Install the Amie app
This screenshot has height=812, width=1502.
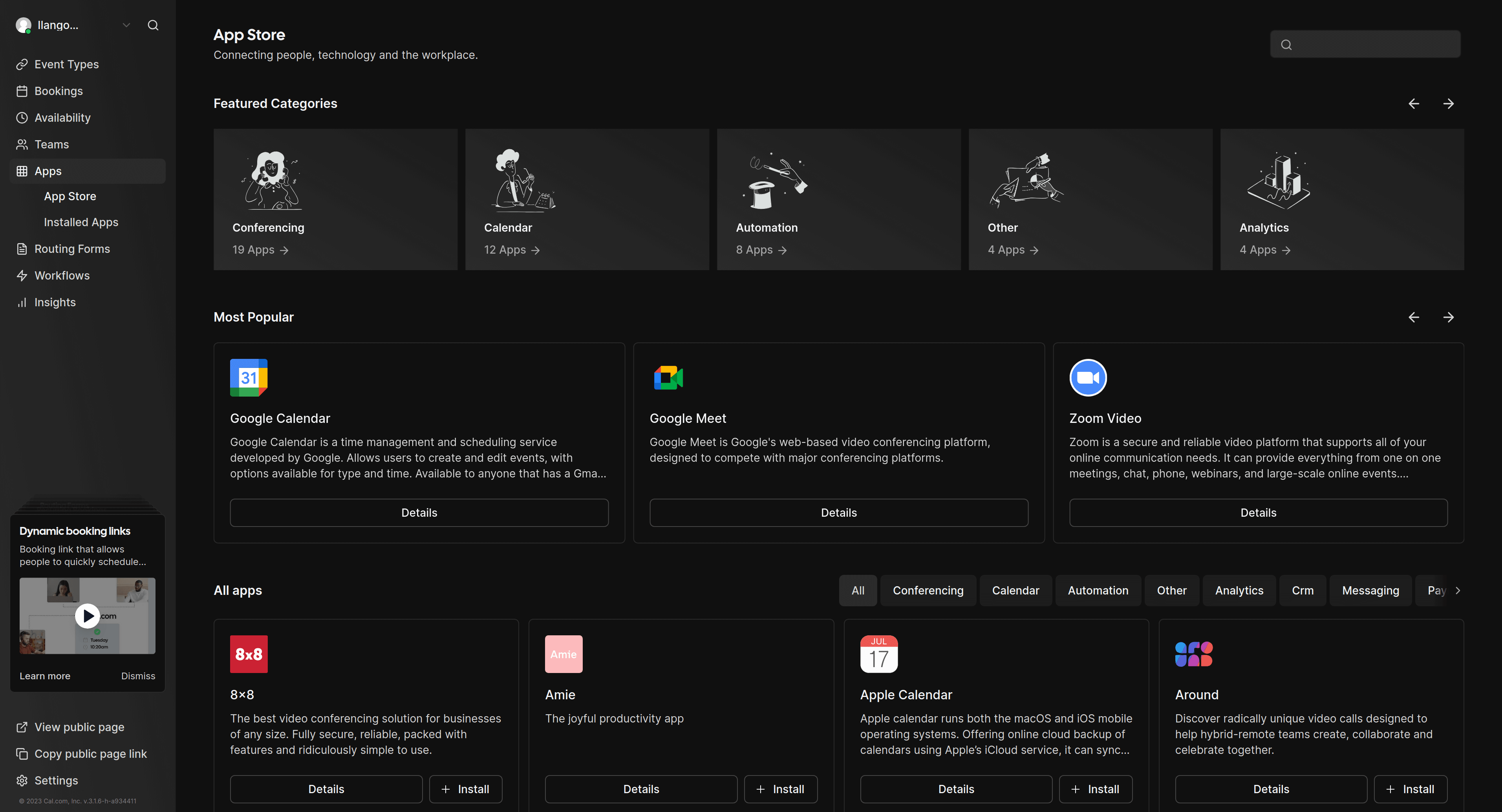coord(781,789)
